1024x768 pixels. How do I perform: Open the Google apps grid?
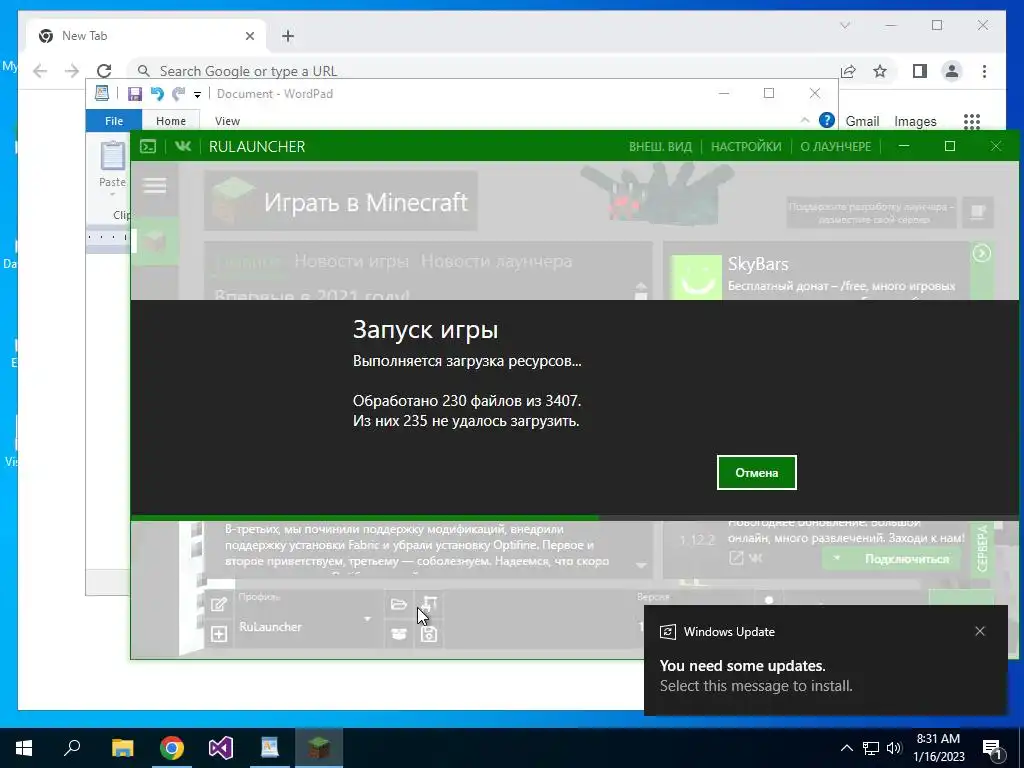pyautogui.click(x=972, y=121)
